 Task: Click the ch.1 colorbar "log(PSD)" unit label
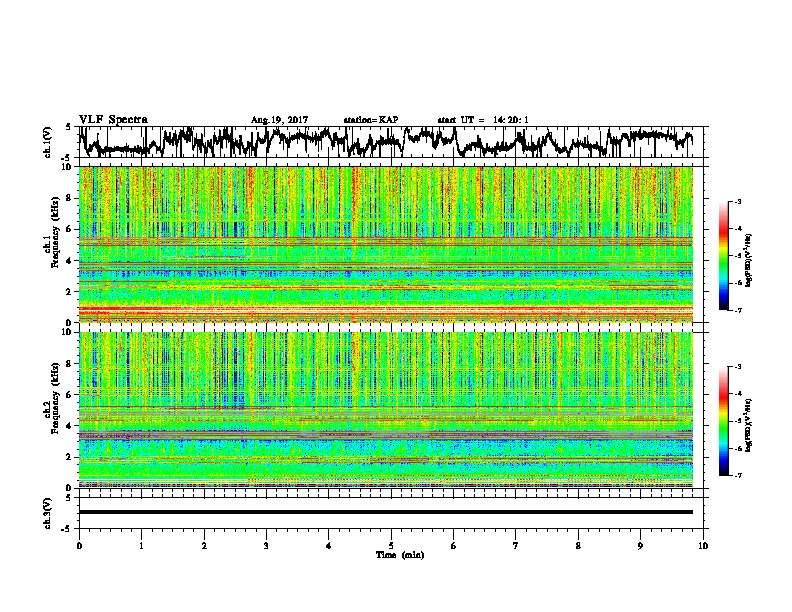[749, 260]
